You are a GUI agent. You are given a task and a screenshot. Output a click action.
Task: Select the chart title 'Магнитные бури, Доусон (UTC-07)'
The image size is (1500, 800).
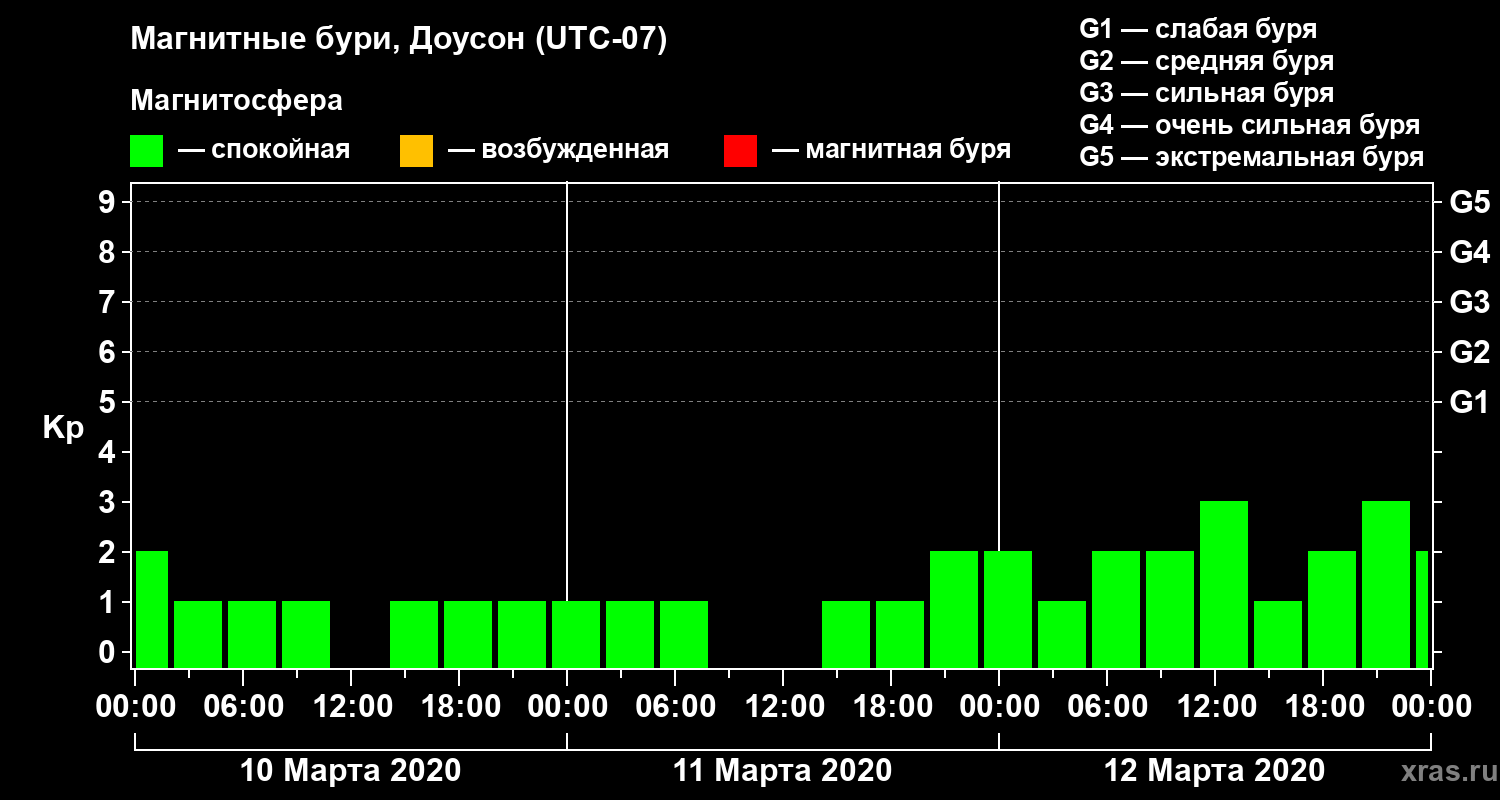click(399, 40)
